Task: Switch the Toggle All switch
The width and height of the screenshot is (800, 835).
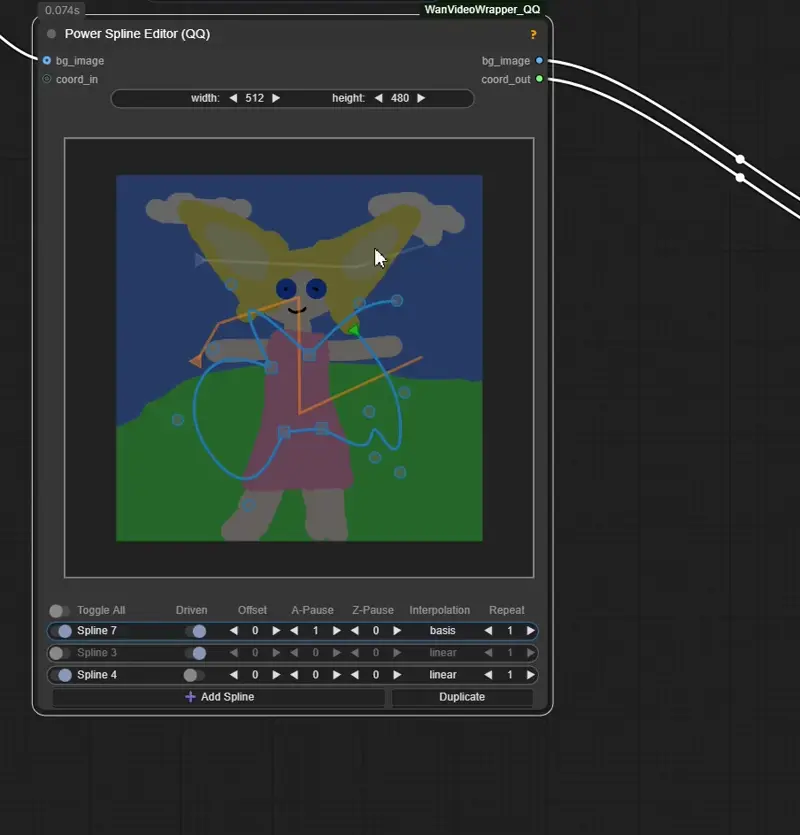Action: point(59,610)
